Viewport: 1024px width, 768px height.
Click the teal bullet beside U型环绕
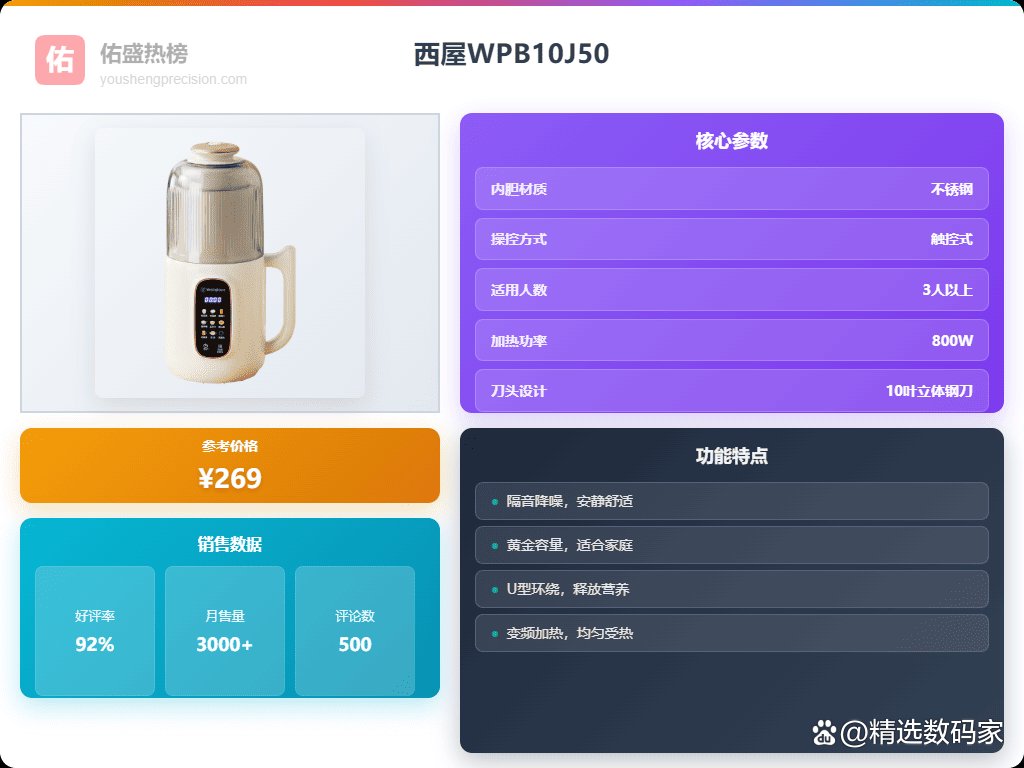(494, 590)
